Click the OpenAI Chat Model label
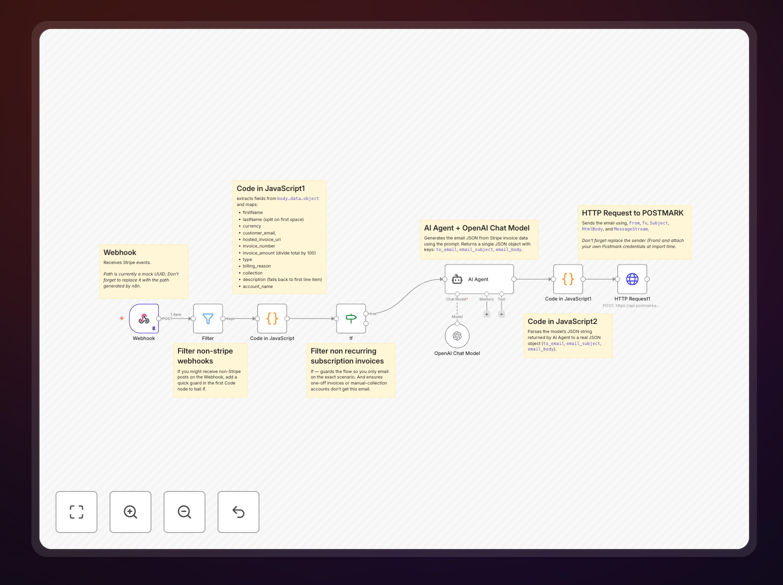Viewport: 783px width, 585px height. point(457,353)
